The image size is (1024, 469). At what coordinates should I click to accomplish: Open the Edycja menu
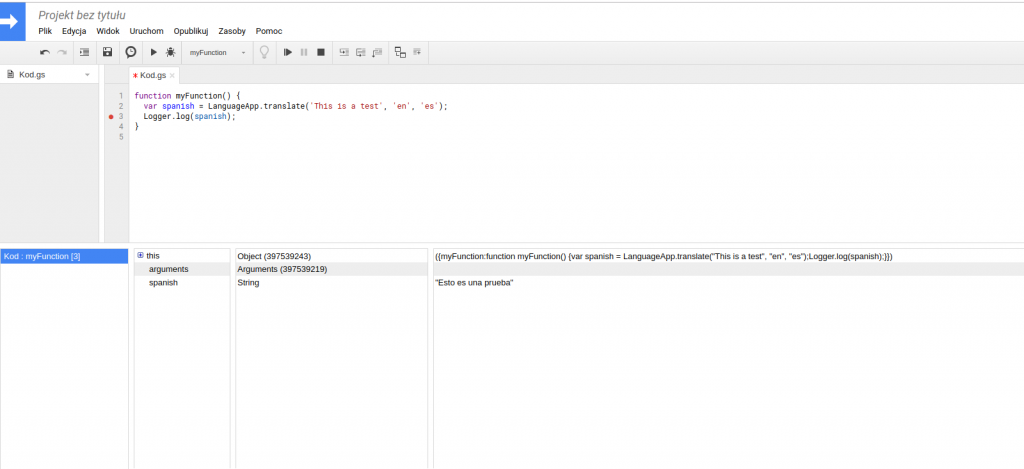pos(74,31)
